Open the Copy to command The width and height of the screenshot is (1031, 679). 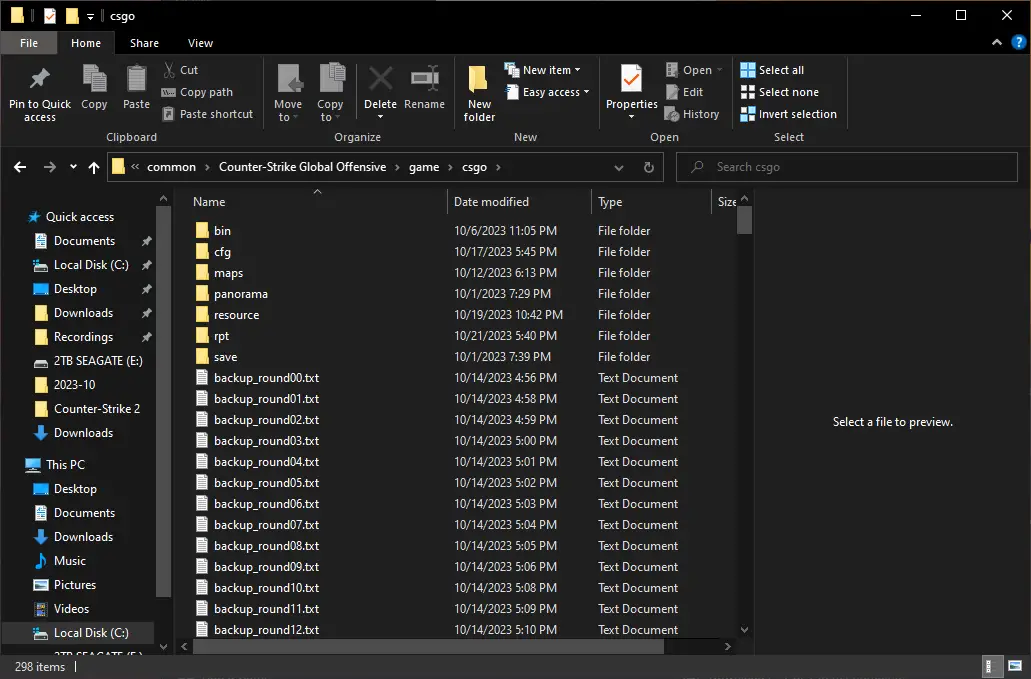(330, 93)
